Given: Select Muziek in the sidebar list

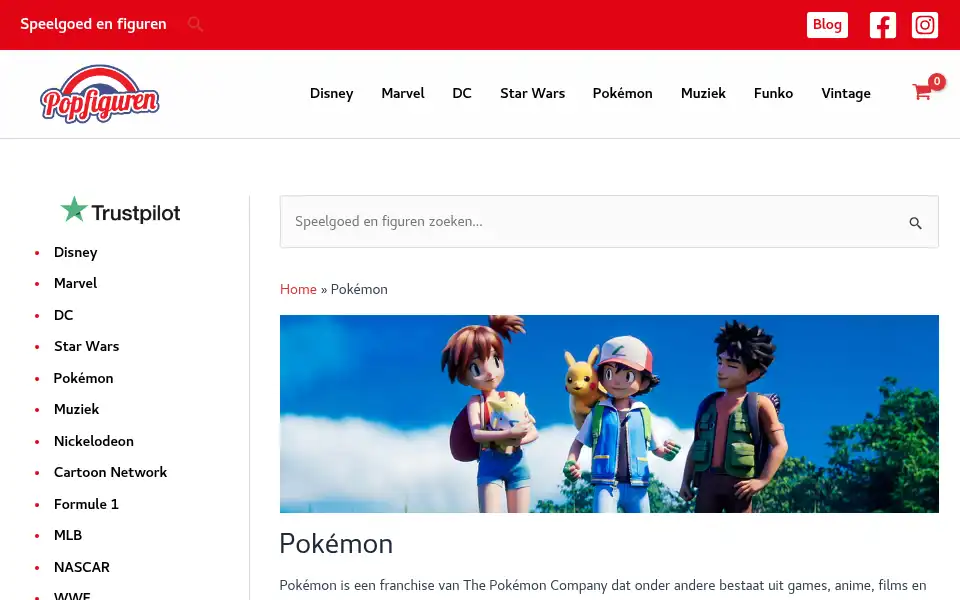Looking at the screenshot, I should (x=77, y=410).
